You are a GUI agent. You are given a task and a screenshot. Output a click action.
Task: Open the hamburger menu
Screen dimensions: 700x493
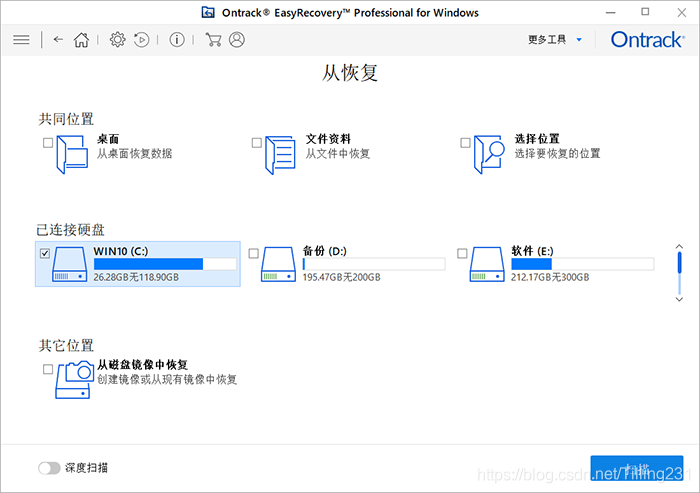click(21, 40)
